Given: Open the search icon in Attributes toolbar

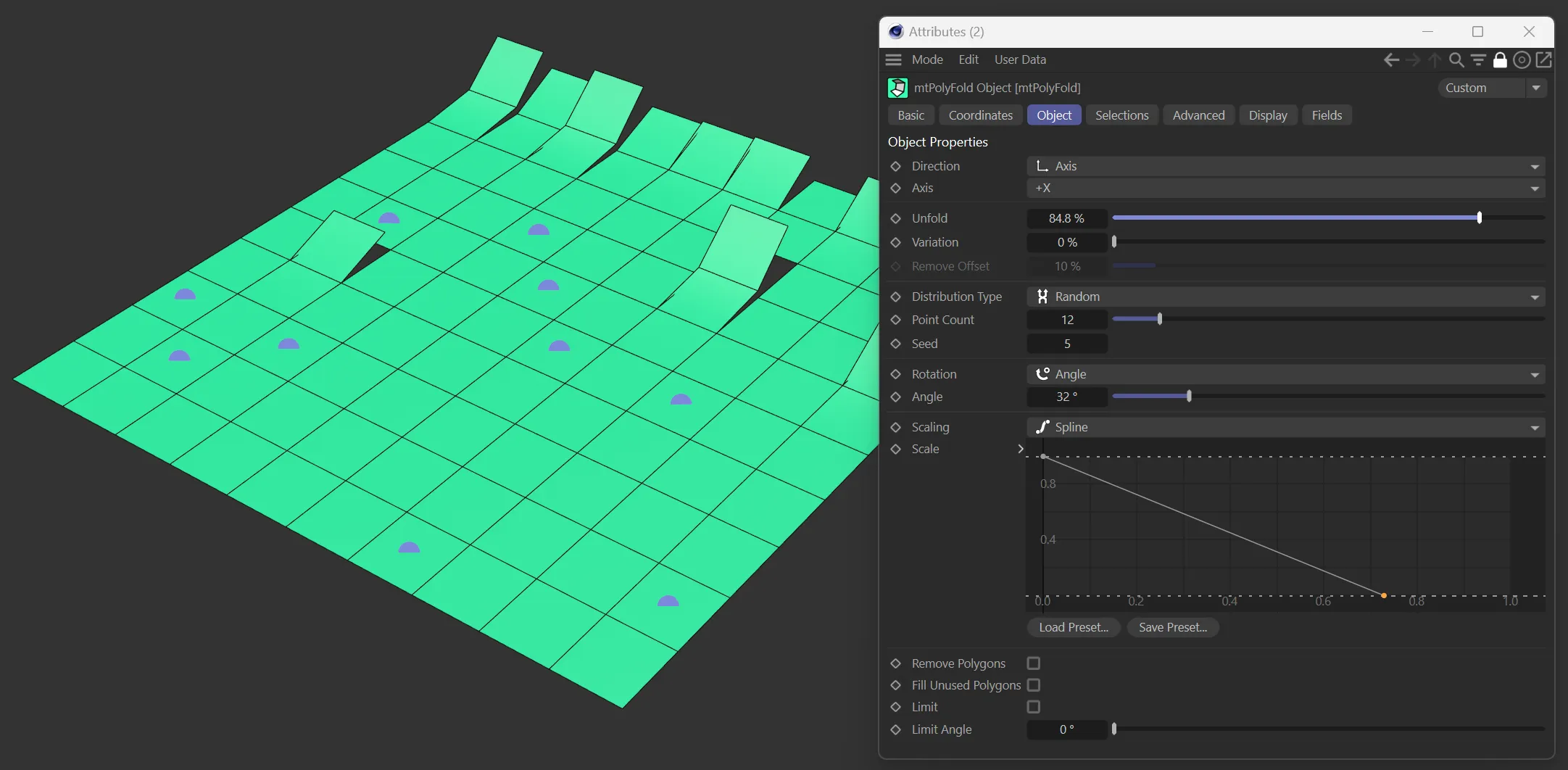Looking at the screenshot, I should (1456, 60).
